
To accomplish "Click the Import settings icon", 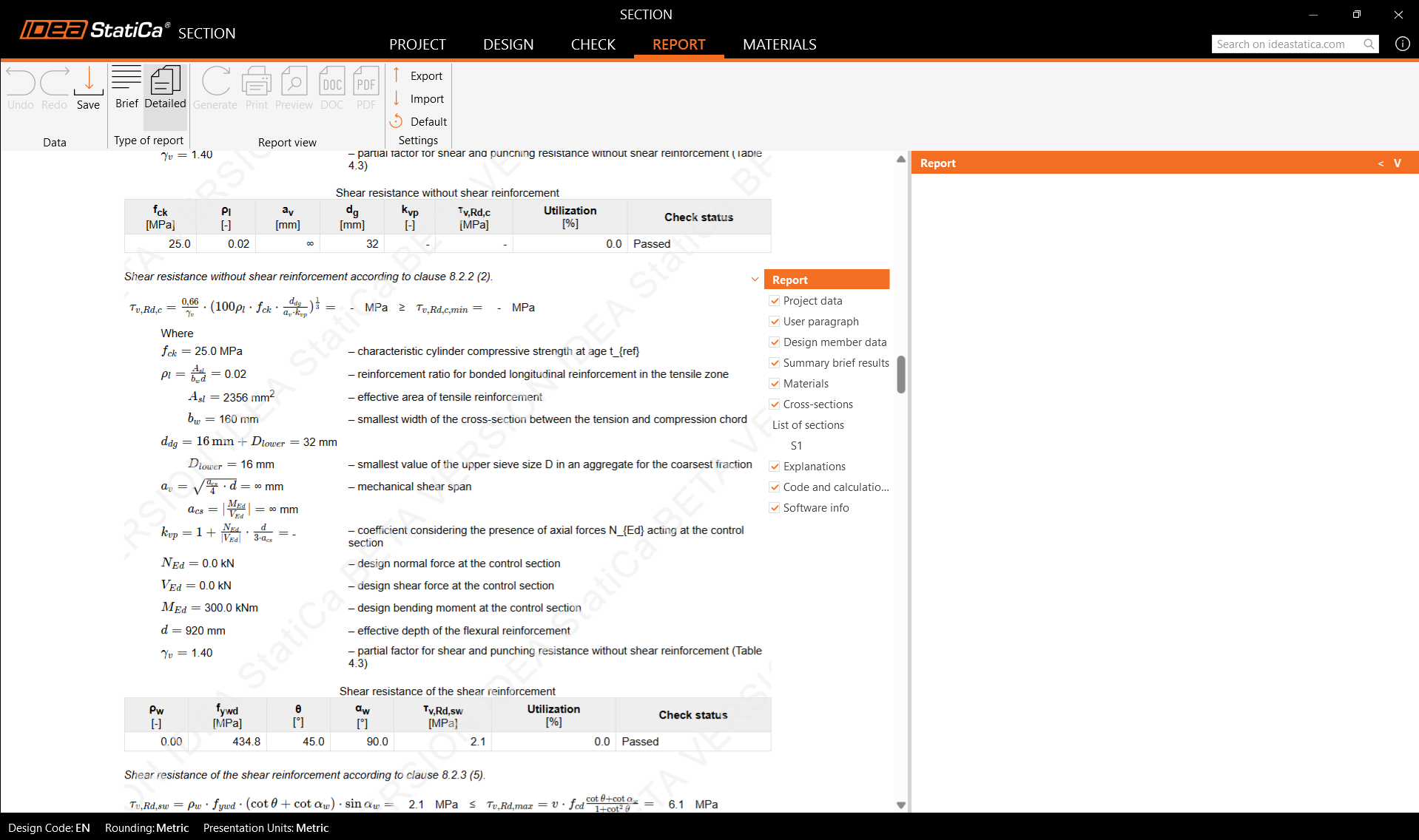I will (x=397, y=98).
